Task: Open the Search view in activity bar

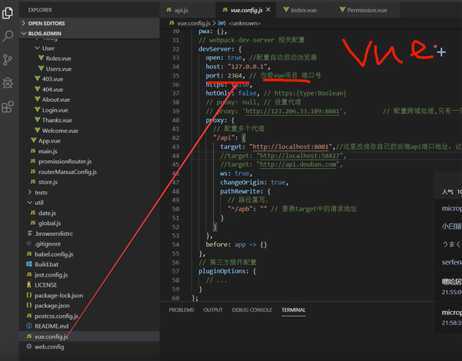Action: [8, 36]
